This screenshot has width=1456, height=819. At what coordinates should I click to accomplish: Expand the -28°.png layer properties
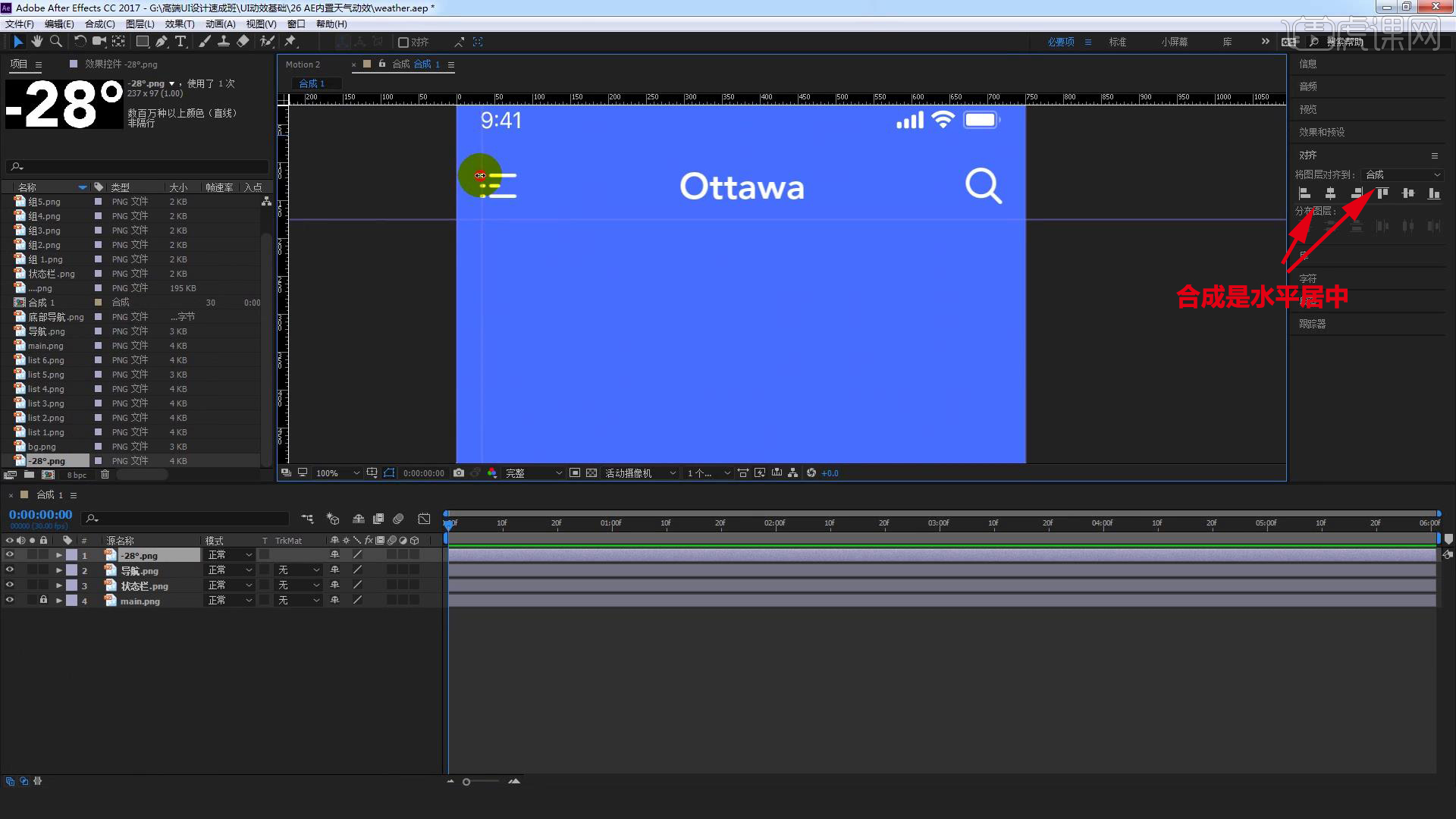click(x=59, y=555)
